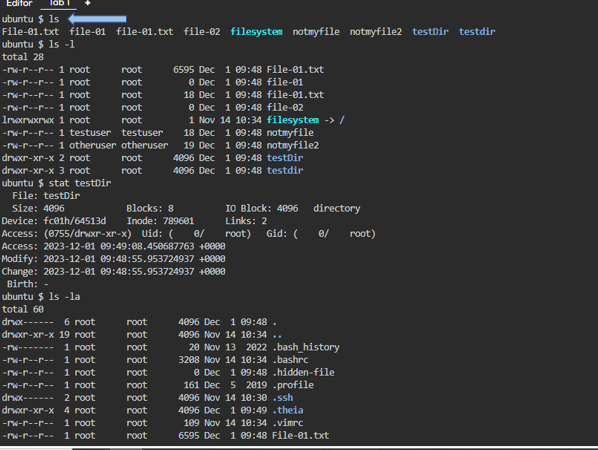This screenshot has height=450, width=598.
Task: Select year '2022' in the .bash_history row
Action: (x=256, y=347)
